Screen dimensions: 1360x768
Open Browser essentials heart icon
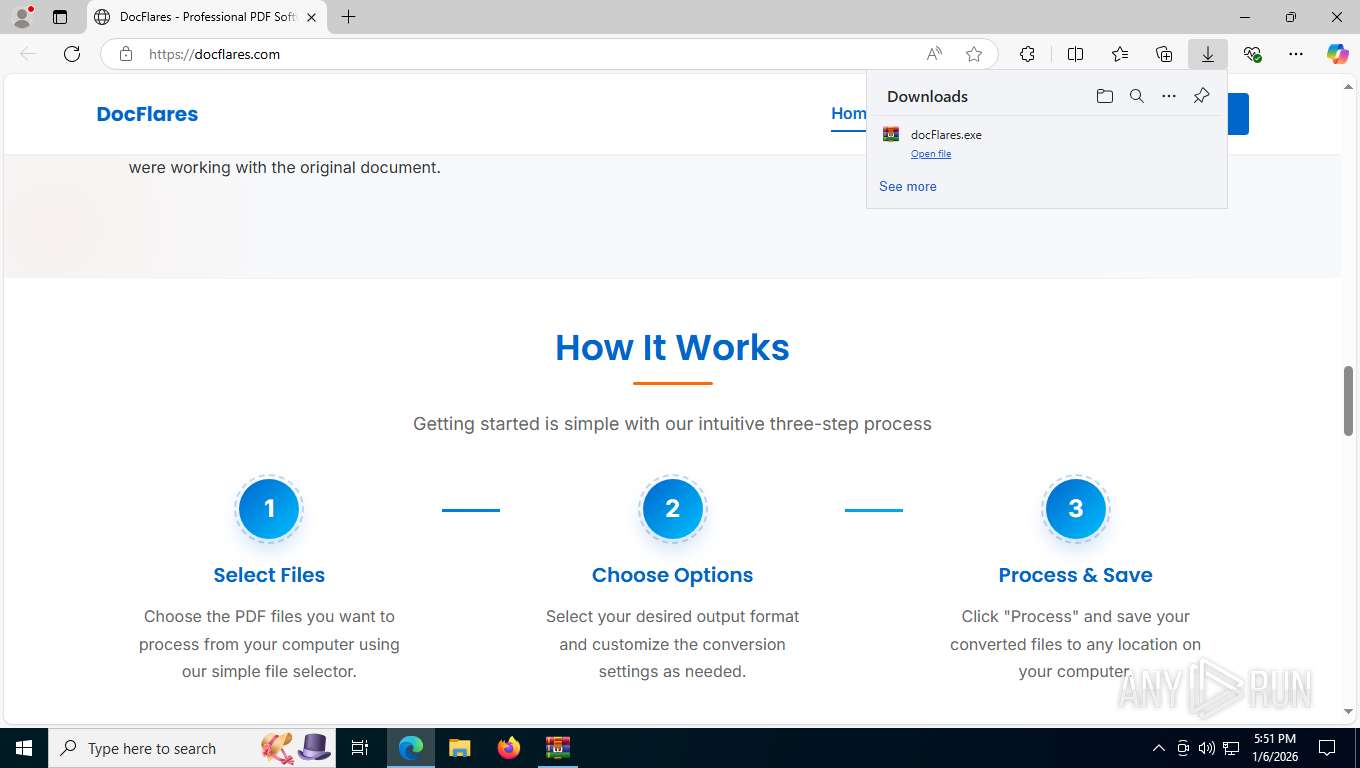[1252, 54]
